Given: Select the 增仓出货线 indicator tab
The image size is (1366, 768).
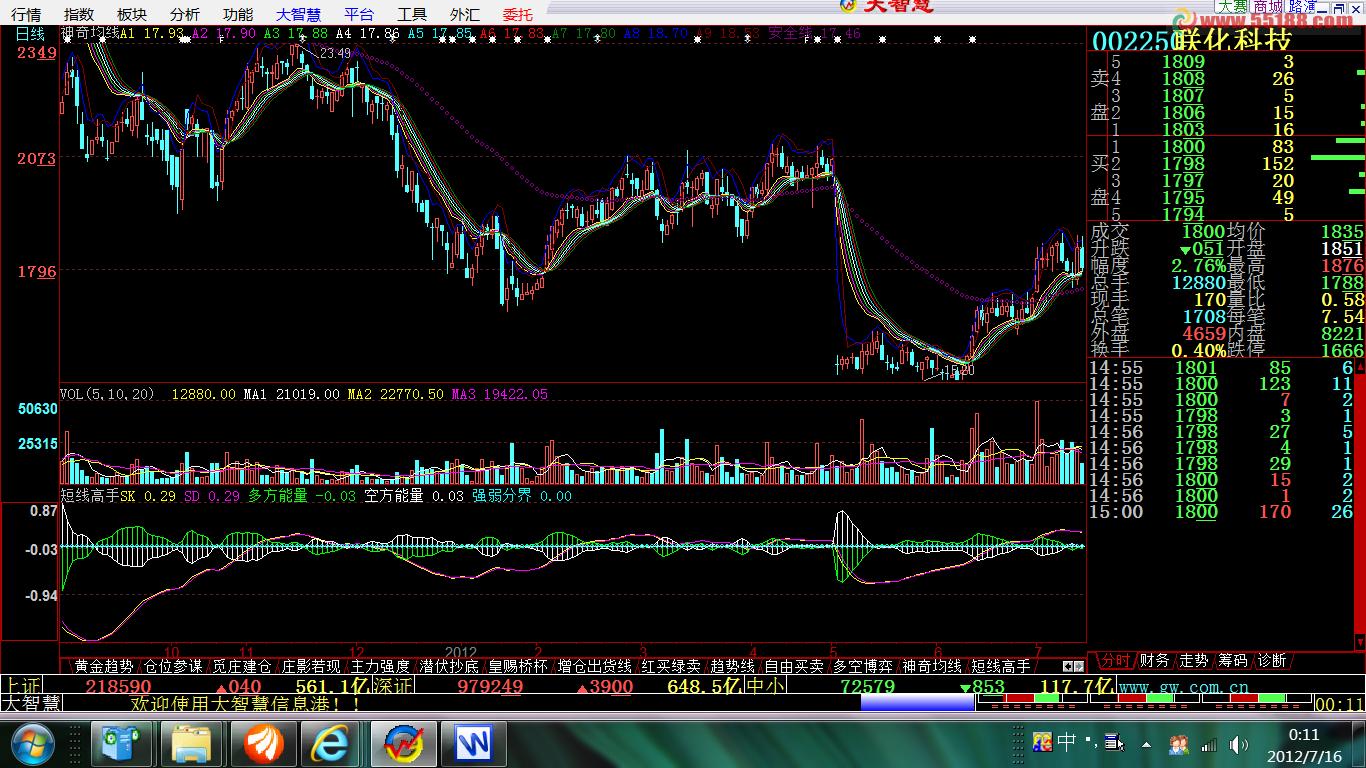Looking at the screenshot, I should (x=595, y=666).
